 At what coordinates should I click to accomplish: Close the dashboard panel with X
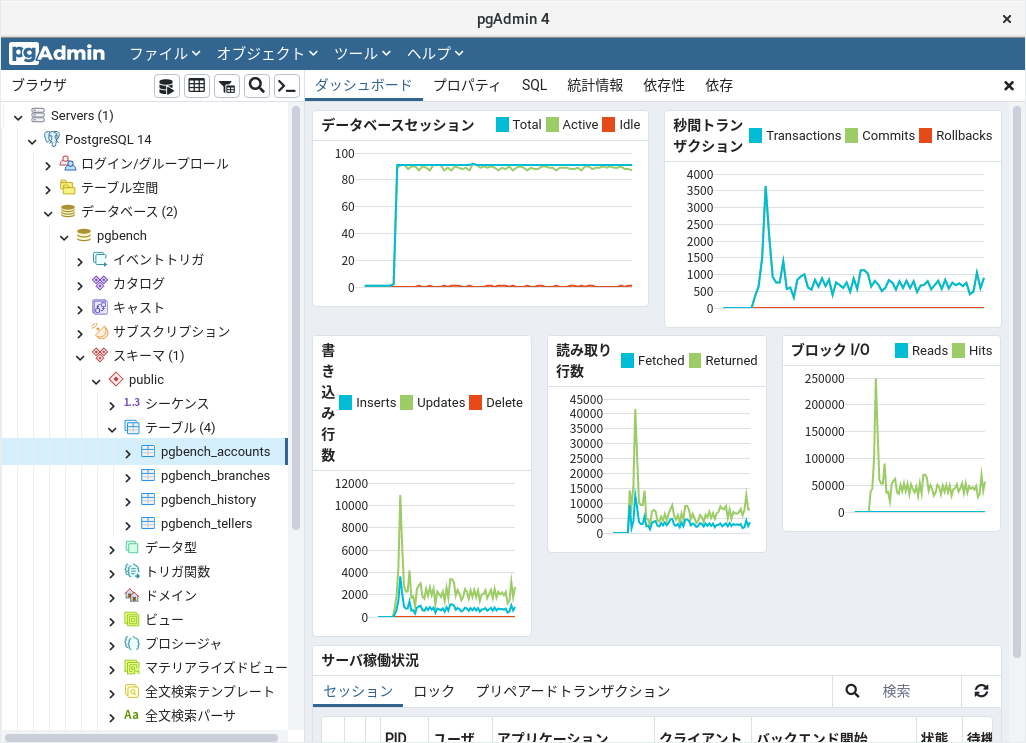point(1009,86)
